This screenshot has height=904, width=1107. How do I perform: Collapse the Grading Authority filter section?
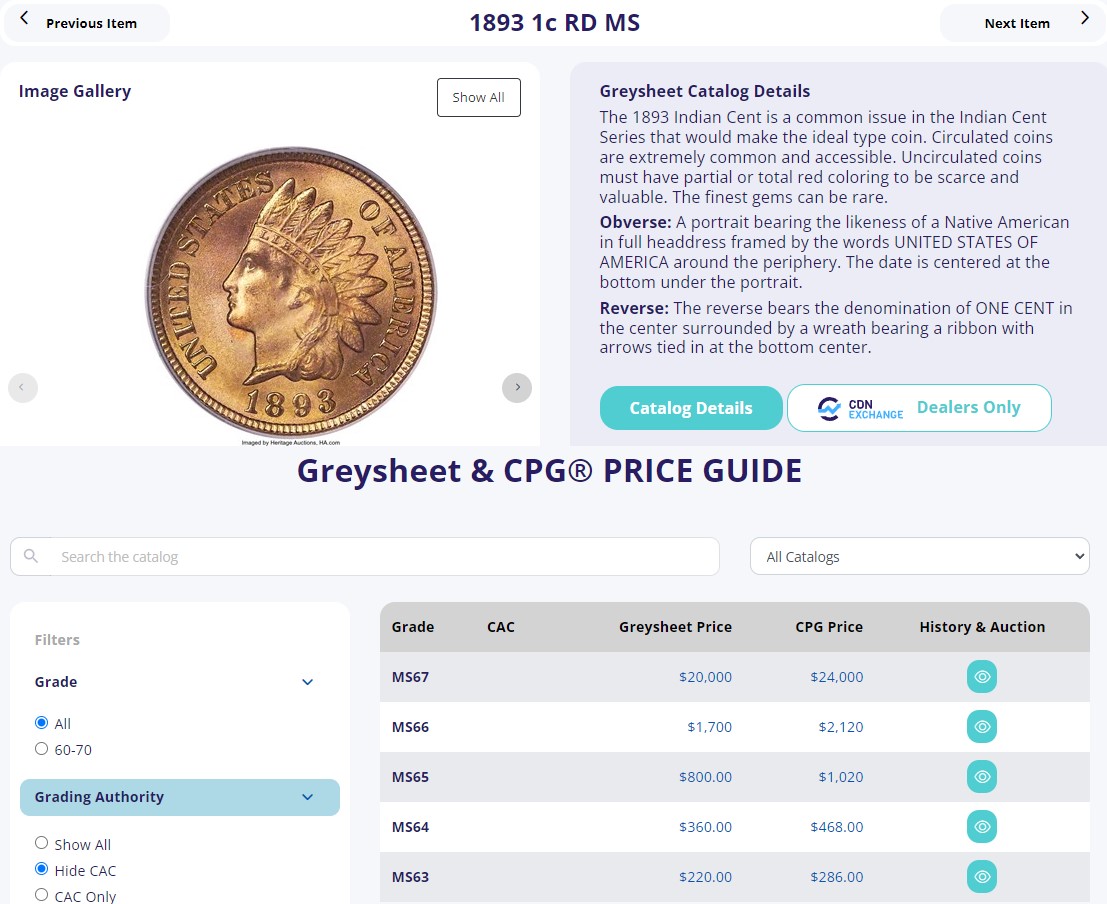pos(308,797)
